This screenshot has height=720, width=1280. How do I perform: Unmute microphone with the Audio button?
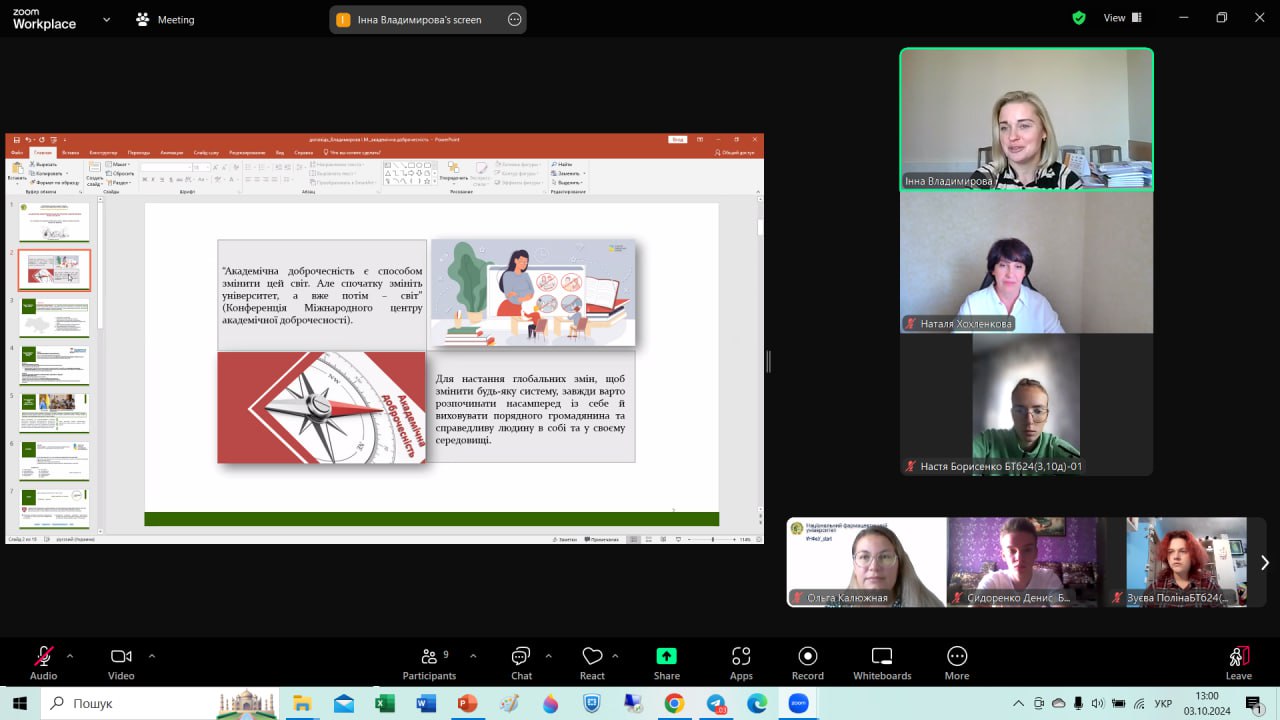pyautogui.click(x=43, y=663)
